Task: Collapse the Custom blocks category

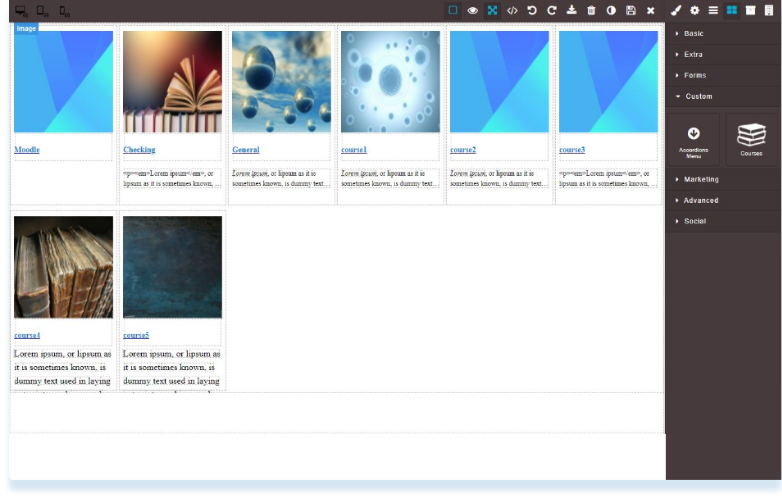Action: (x=724, y=96)
